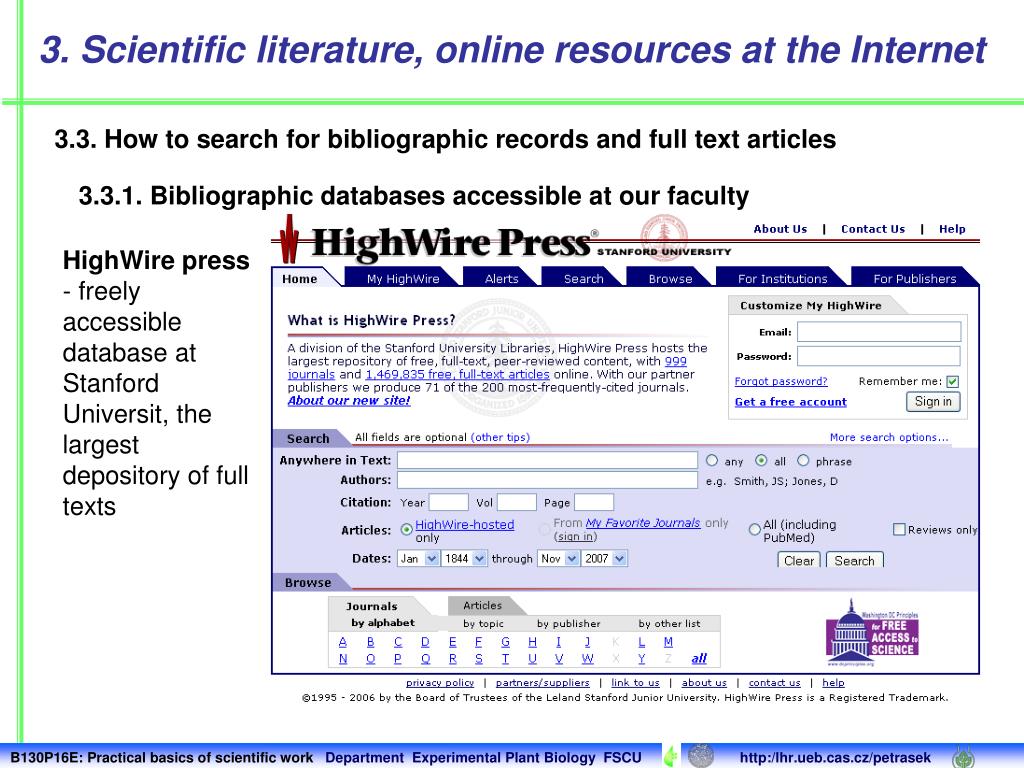Click the Free Access to Science badge
This screenshot has height=768, width=1024.
pos(872,632)
